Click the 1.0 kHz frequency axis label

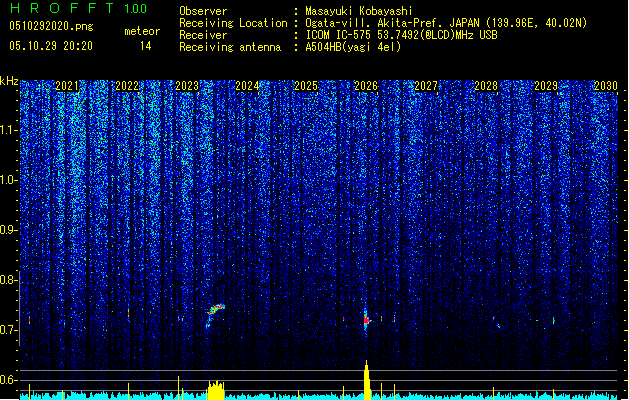(9, 180)
